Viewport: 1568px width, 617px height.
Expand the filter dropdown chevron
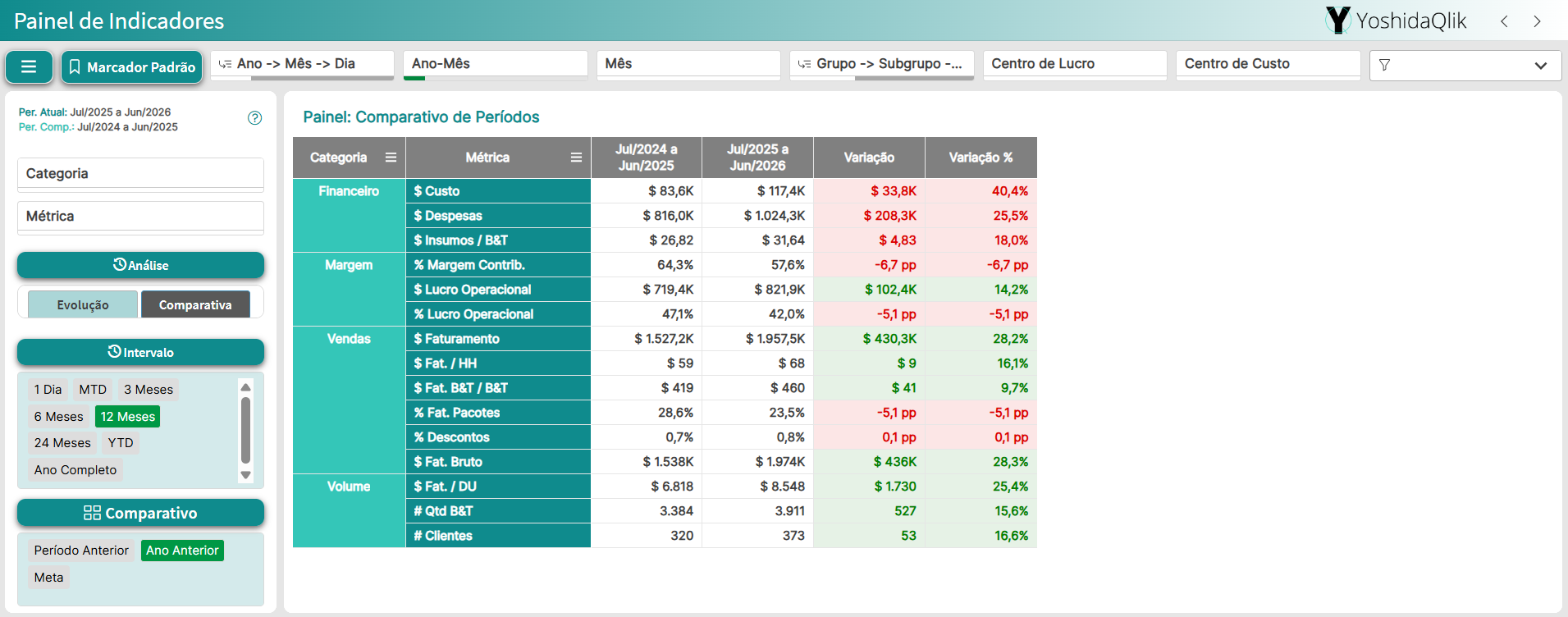point(1541,66)
